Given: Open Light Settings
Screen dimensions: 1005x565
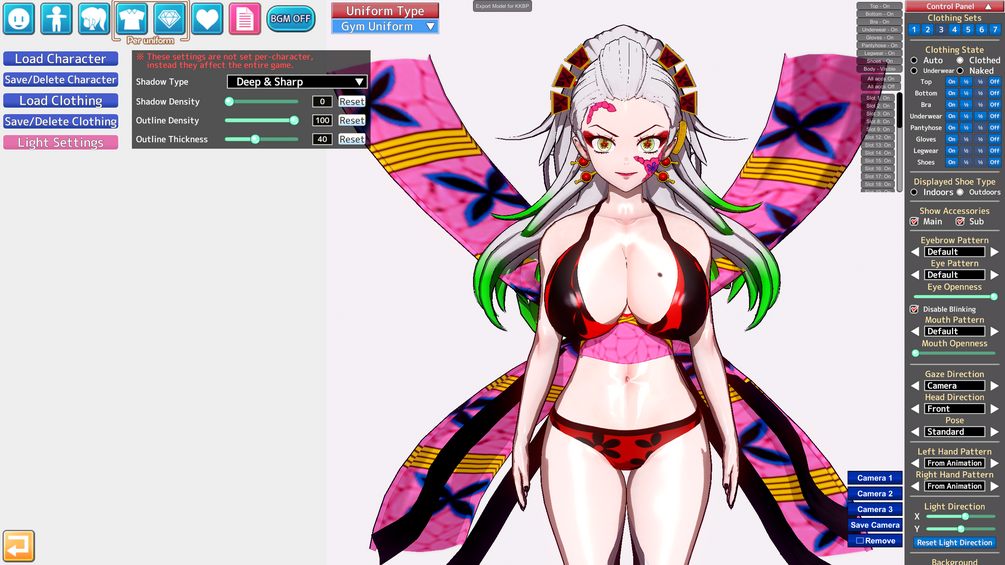Looking at the screenshot, I should [60, 142].
